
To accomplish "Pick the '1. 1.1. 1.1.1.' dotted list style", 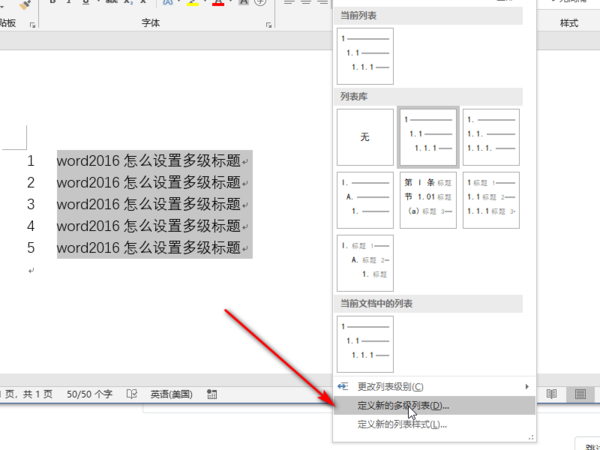I will (491, 137).
